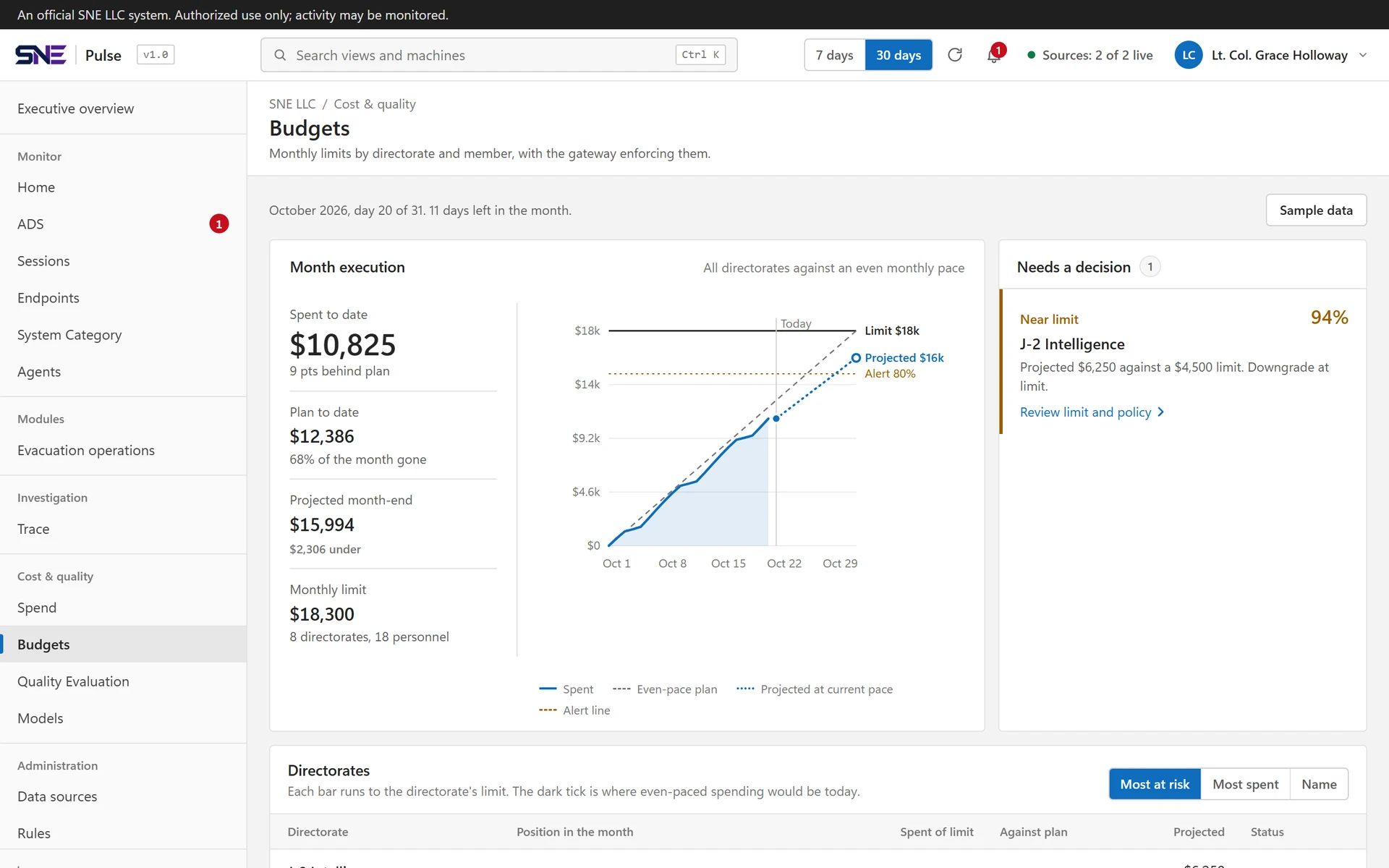Go to the Home page

click(123, 187)
